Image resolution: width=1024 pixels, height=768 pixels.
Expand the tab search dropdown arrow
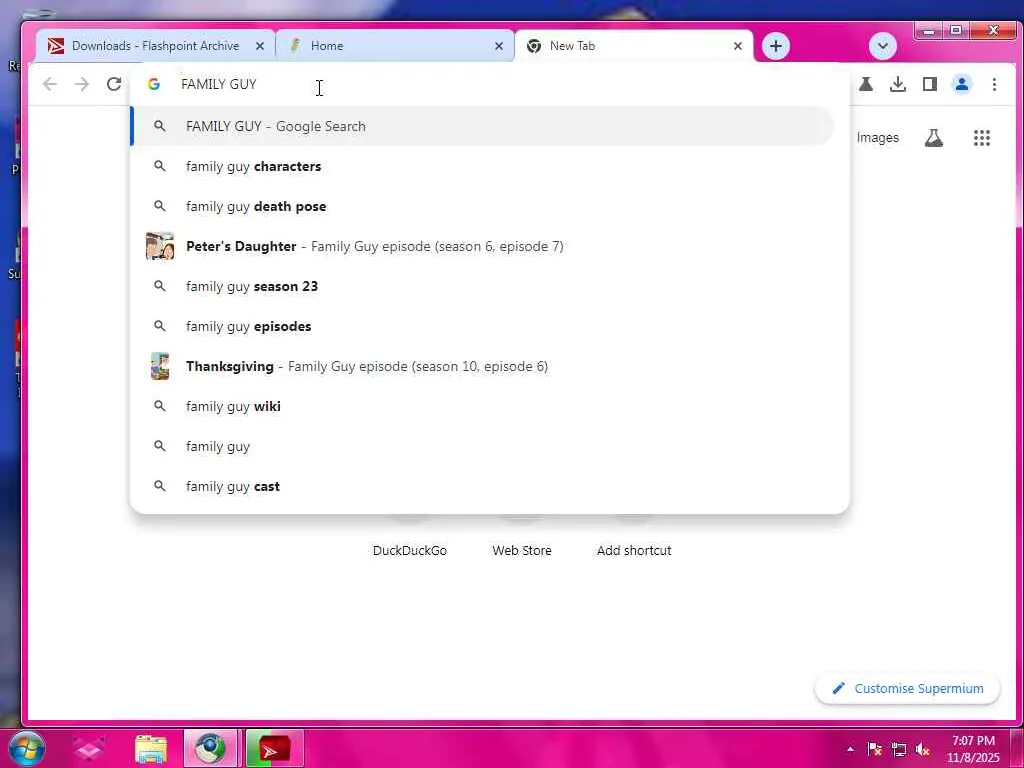point(883,46)
